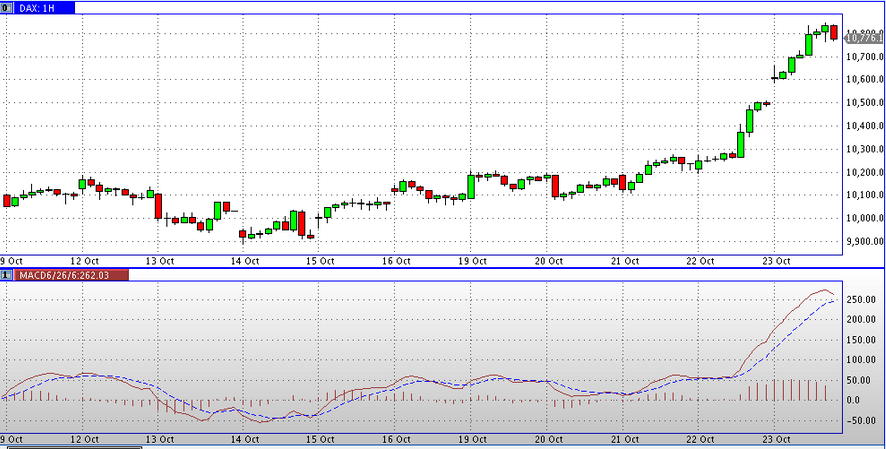Click 19 Oct on the price chart date axis
886x449 pixels.
pyautogui.click(x=472, y=261)
